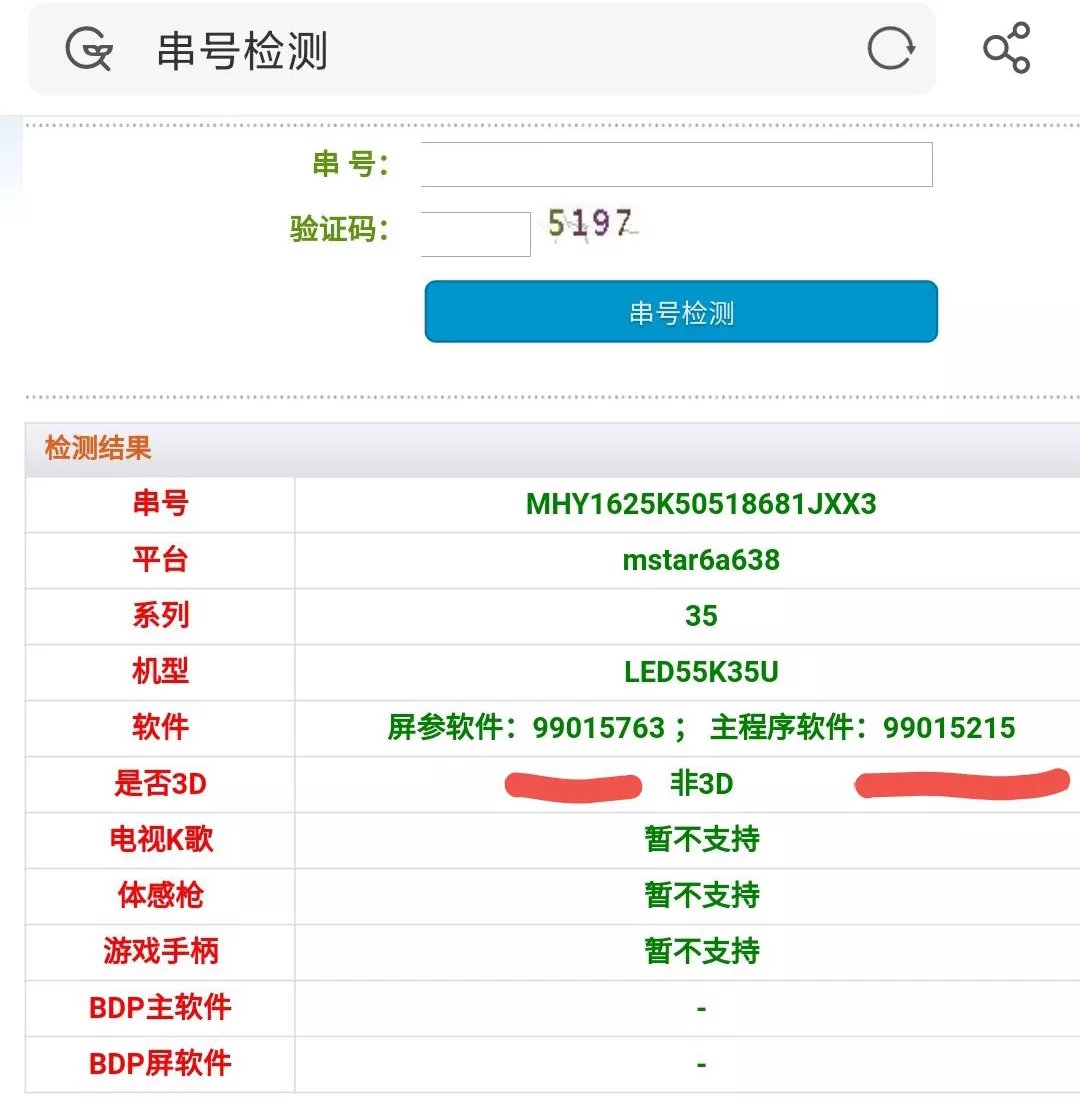Click the 屏参软件 number 99015763
Viewport: 1080px width, 1099px height.
pyautogui.click(x=599, y=728)
